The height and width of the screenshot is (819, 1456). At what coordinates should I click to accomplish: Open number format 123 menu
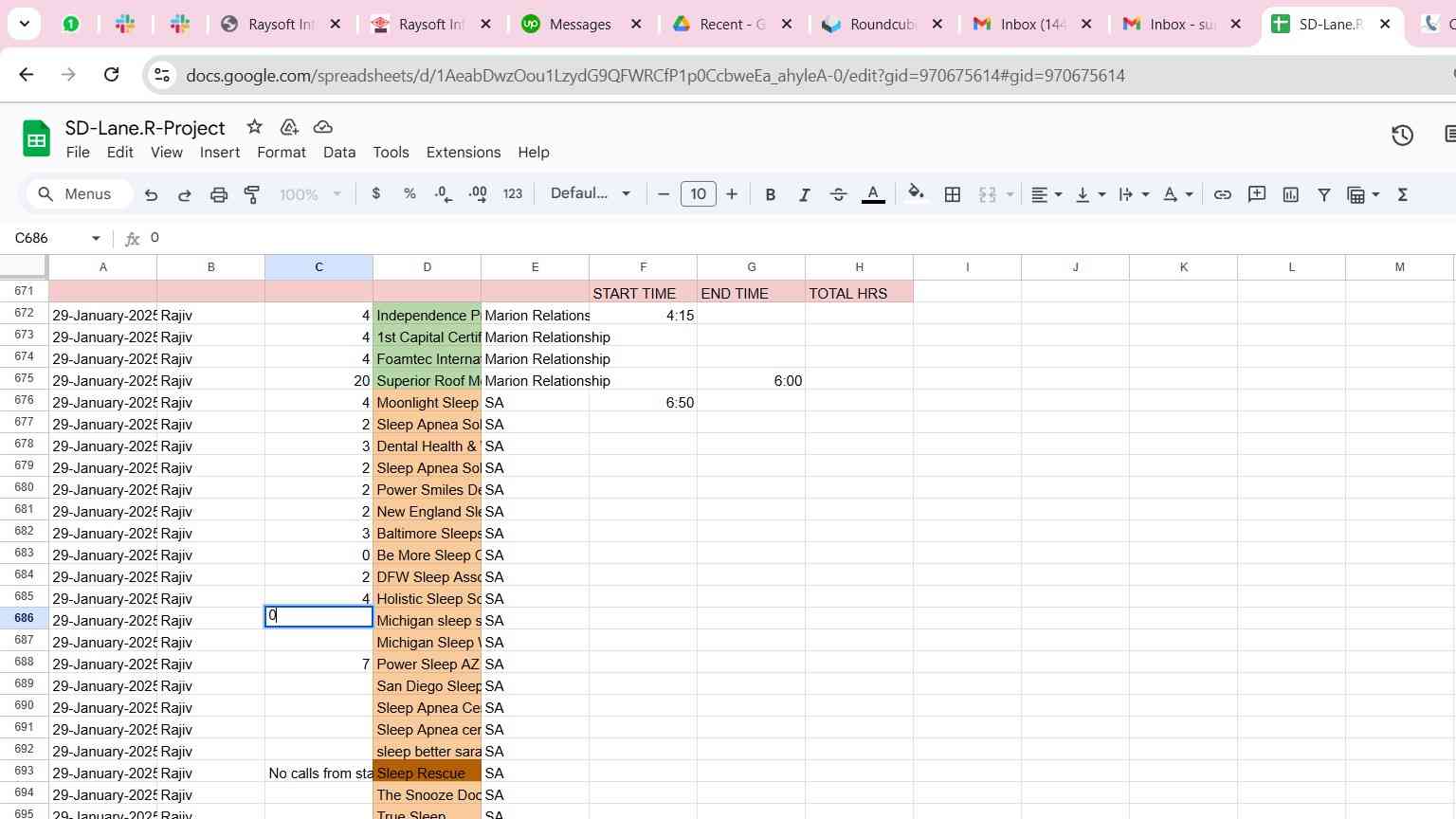[x=513, y=193]
